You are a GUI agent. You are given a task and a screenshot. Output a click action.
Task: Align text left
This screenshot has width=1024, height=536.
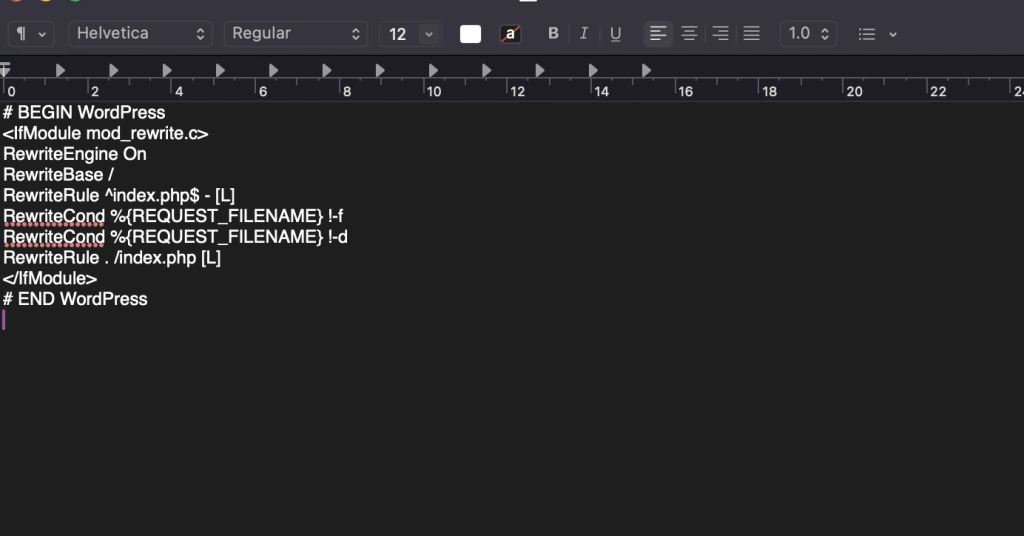658,34
